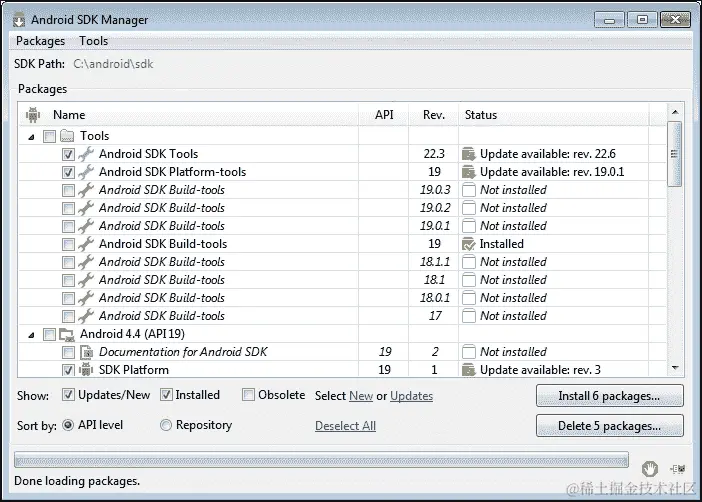This screenshot has width=702, height=502.
Task: Click the 'Update available: rev. 22.6' status text
Action: tap(548, 154)
